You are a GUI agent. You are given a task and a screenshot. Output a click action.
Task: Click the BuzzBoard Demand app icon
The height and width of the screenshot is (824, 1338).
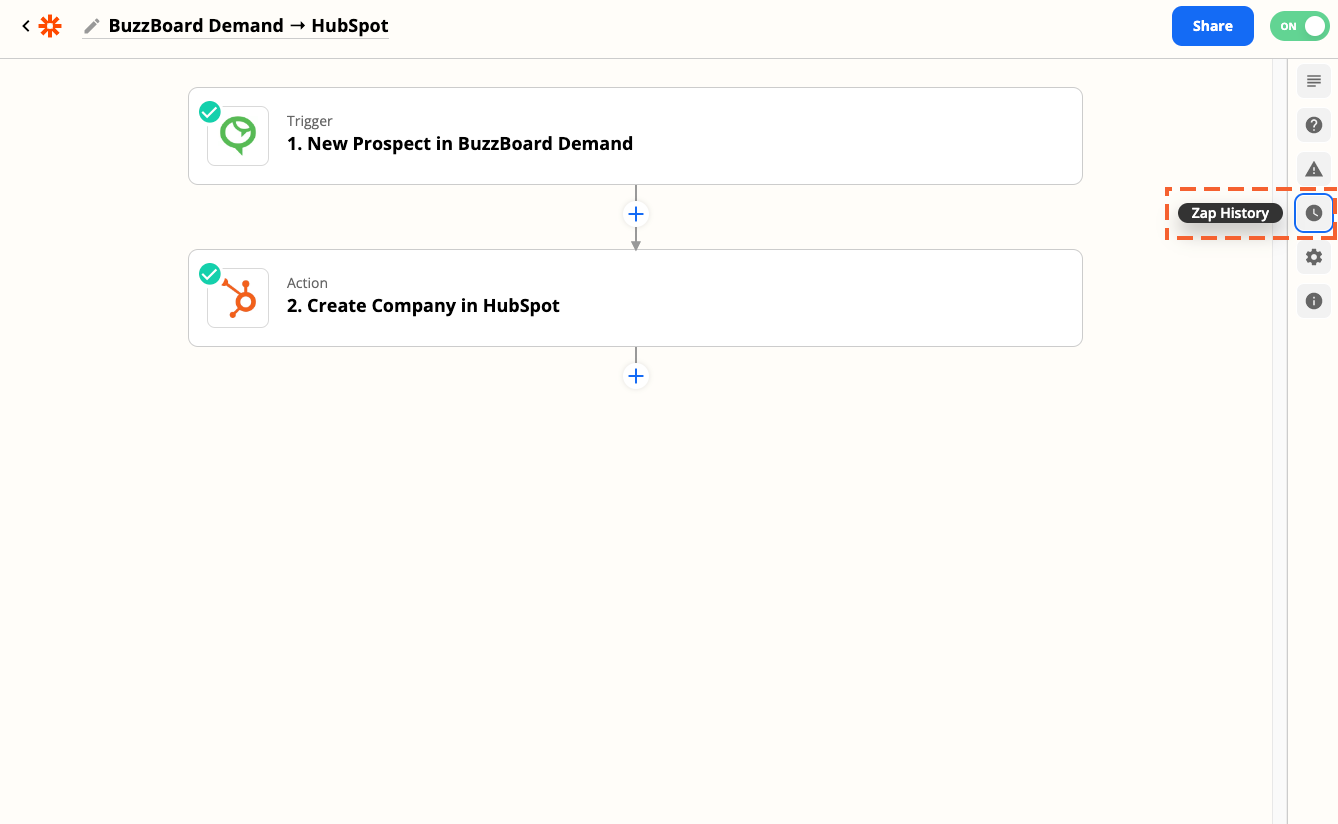238,136
